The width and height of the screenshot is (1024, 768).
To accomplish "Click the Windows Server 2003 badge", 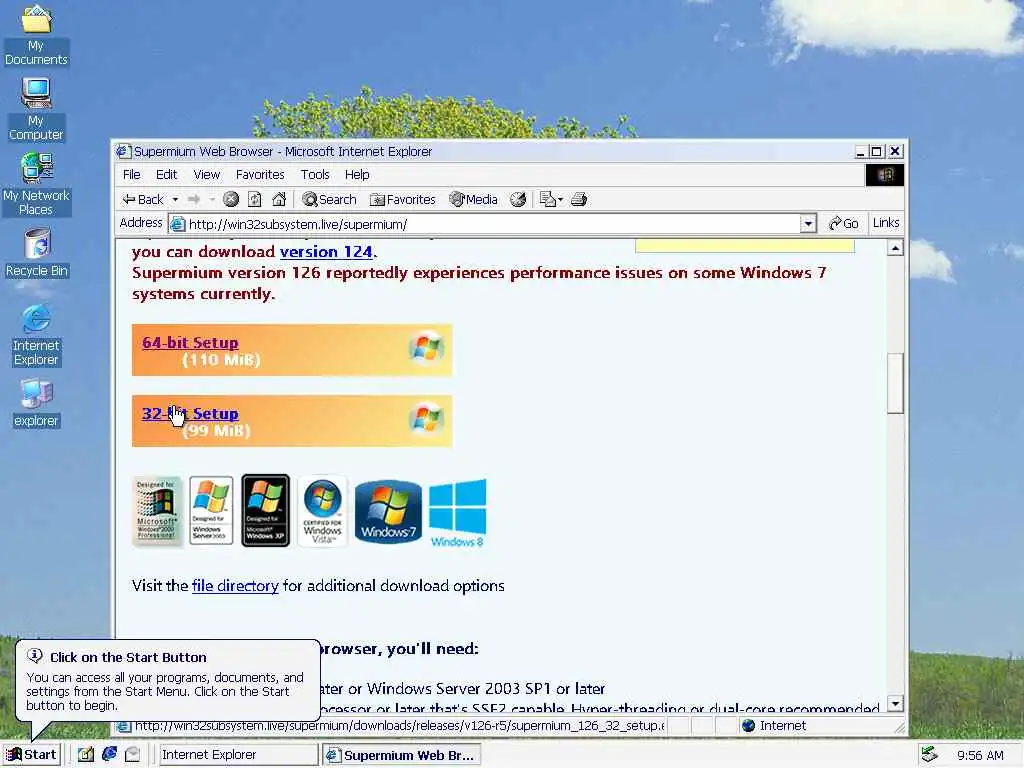I will [211, 511].
